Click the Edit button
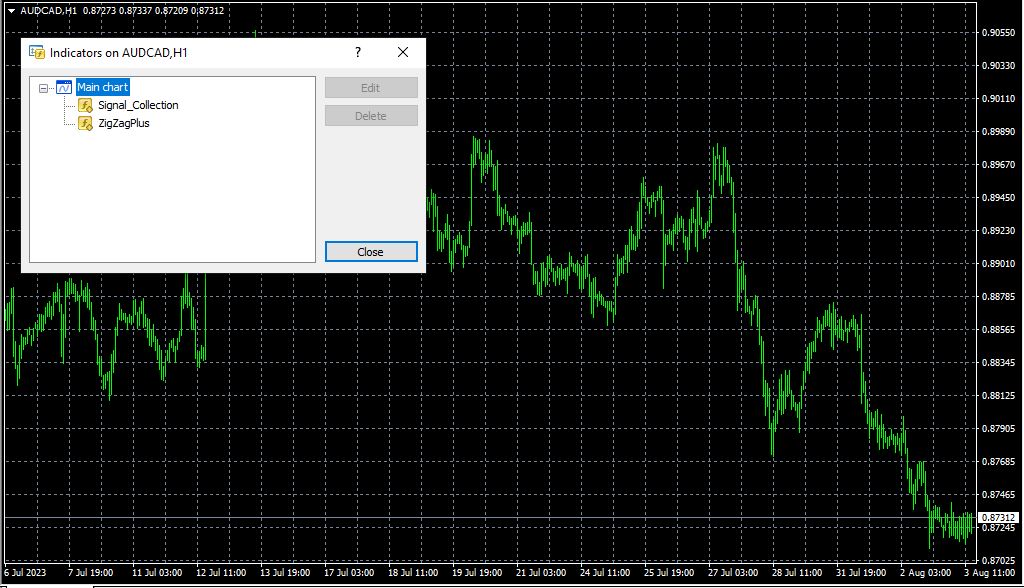This screenshot has height=588, width=1024. tap(371, 88)
